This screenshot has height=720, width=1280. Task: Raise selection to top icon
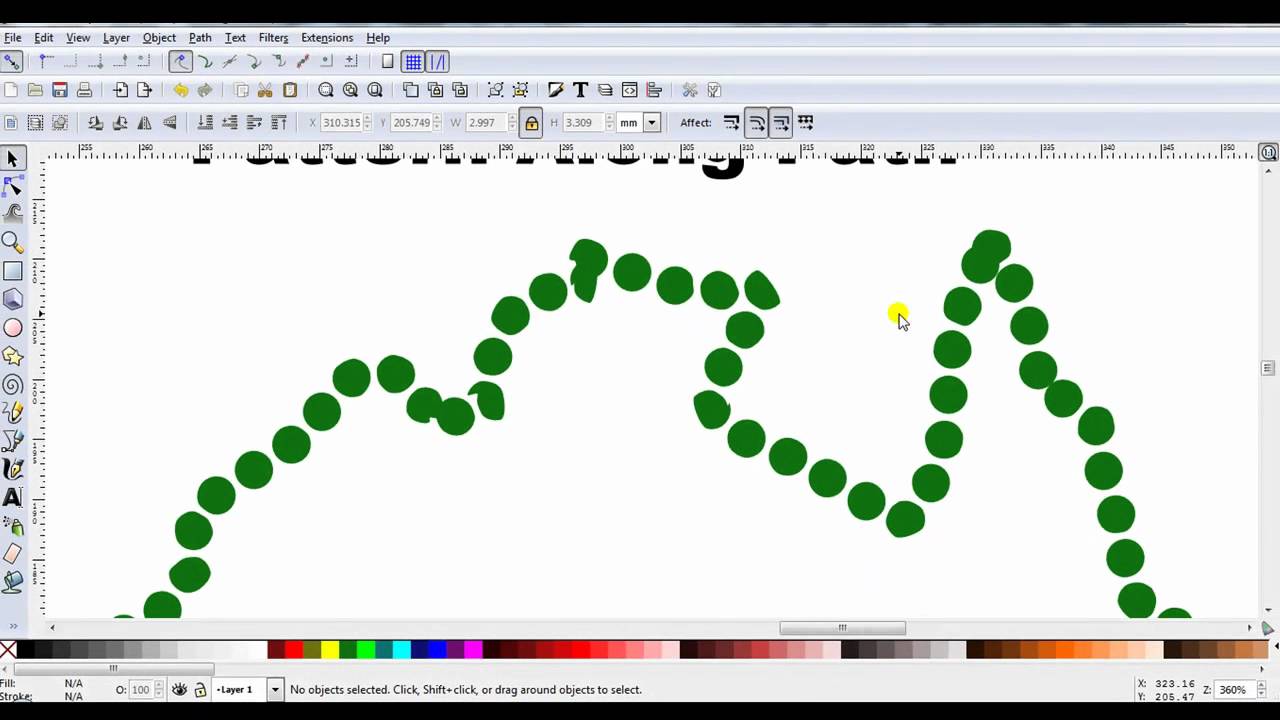pyautogui.click(x=279, y=123)
